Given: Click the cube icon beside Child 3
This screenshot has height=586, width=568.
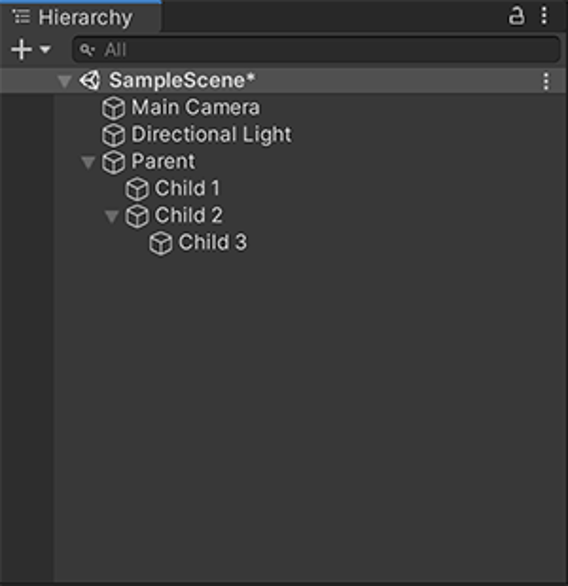Looking at the screenshot, I should click(x=161, y=243).
